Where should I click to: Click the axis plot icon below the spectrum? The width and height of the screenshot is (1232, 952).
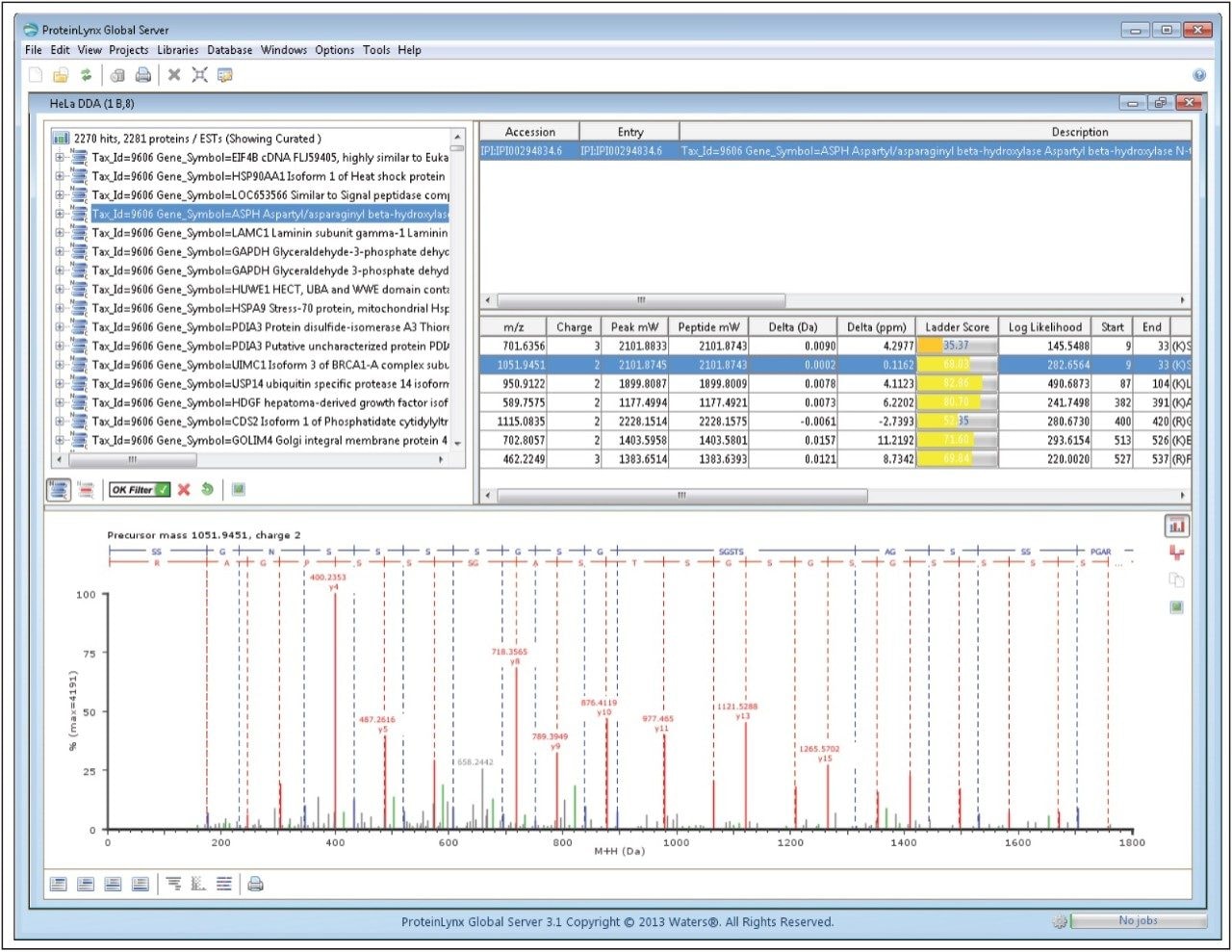(198, 884)
